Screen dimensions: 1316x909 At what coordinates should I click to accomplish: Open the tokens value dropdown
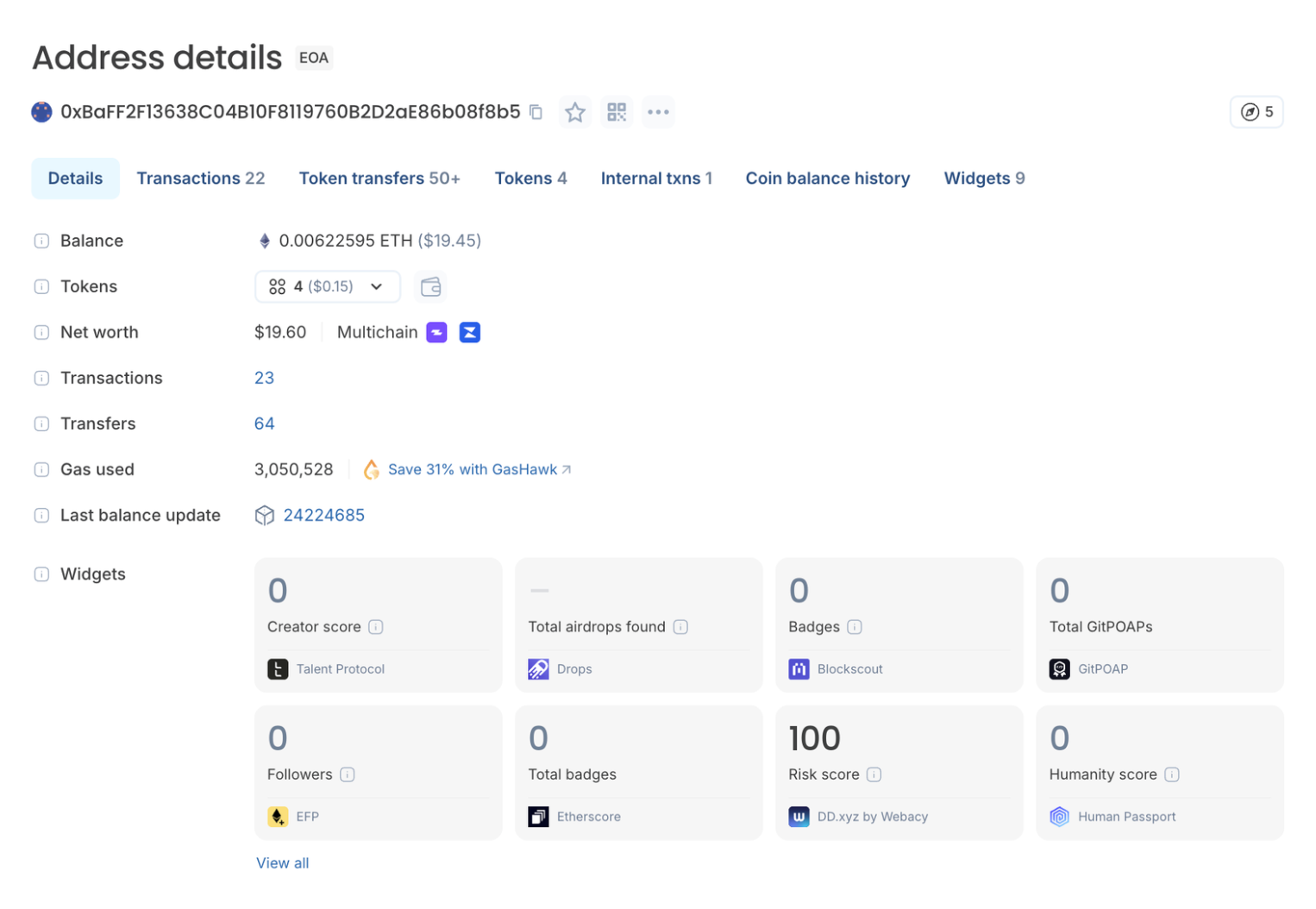click(x=327, y=286)
